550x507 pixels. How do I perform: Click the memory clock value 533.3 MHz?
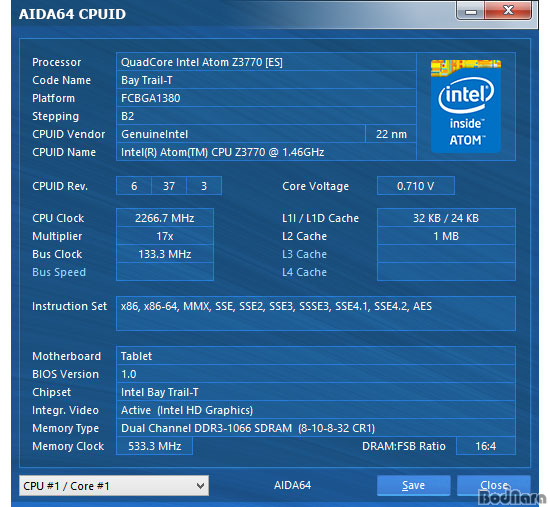(x=155, y=446)
